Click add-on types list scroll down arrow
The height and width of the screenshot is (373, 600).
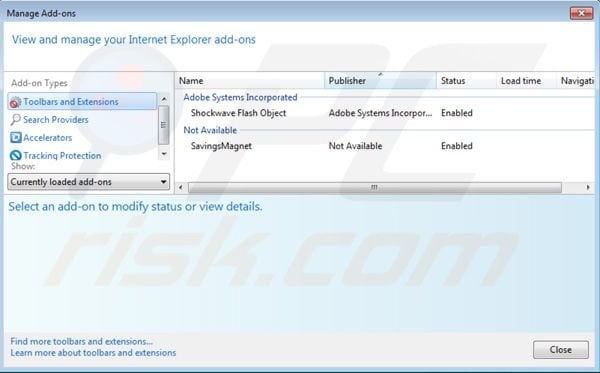click(x=164, y=154)
